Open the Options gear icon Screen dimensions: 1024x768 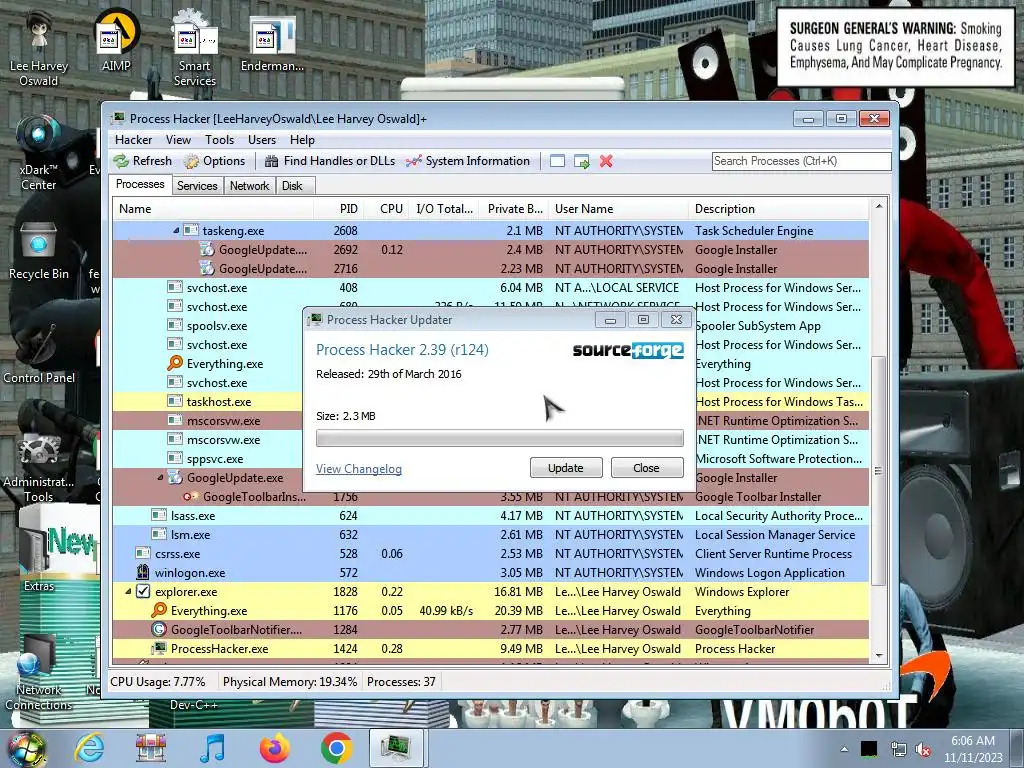coord(191,161)
